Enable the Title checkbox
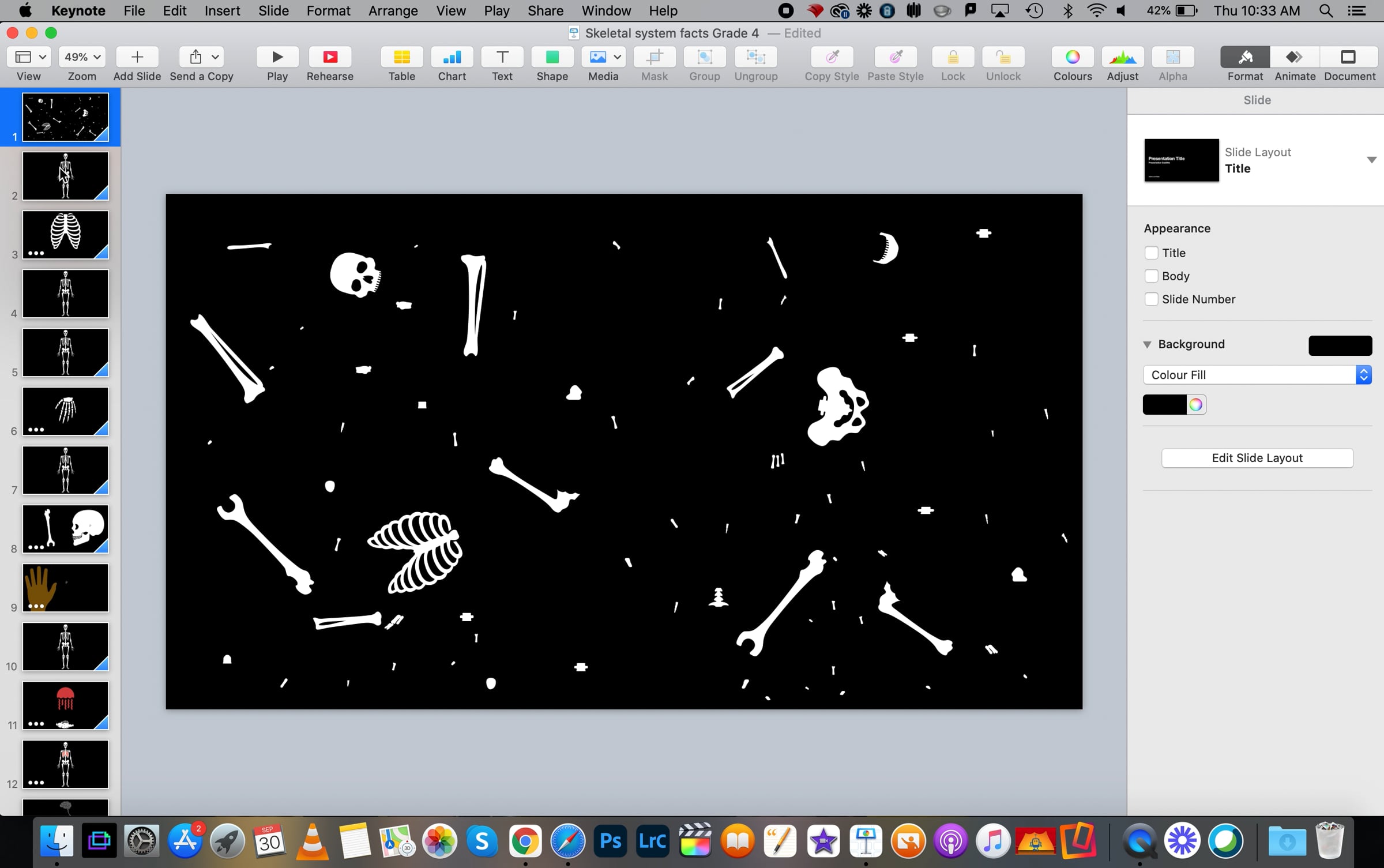The height and width of the screenshot is (868, 1384). [x=1151, y=253]
